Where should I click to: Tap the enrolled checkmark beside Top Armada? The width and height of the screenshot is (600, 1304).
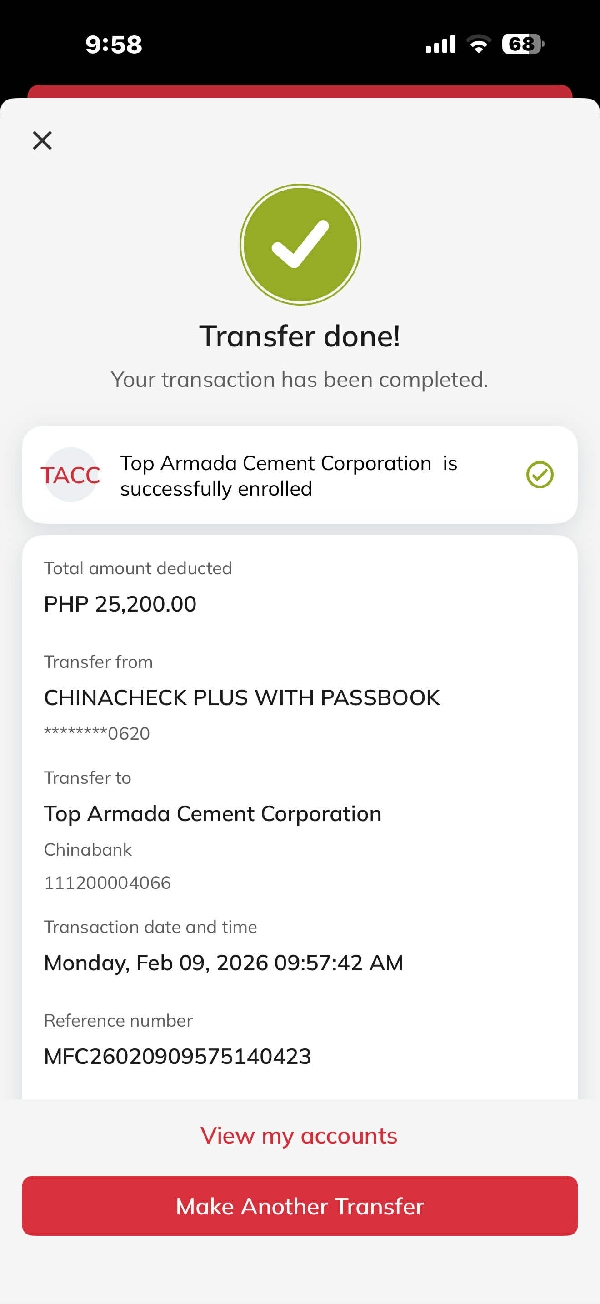[540, 475]
